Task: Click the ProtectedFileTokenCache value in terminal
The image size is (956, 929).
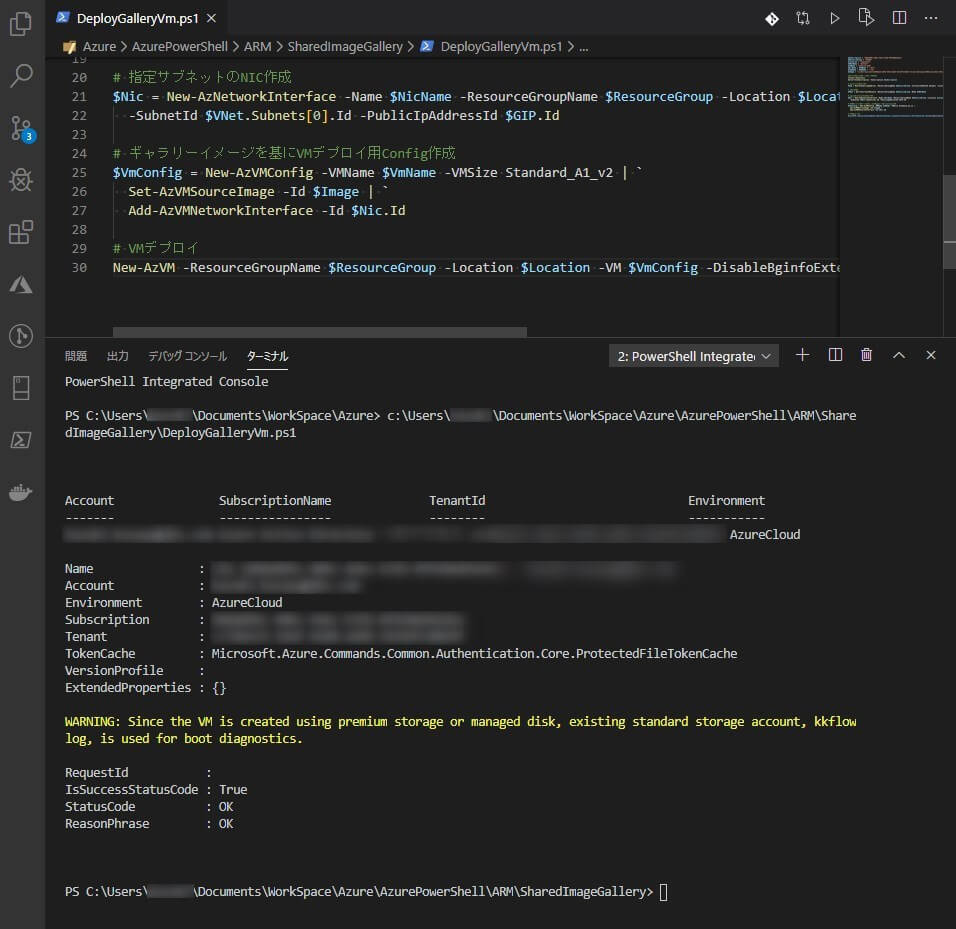Action: click(474, 653)
